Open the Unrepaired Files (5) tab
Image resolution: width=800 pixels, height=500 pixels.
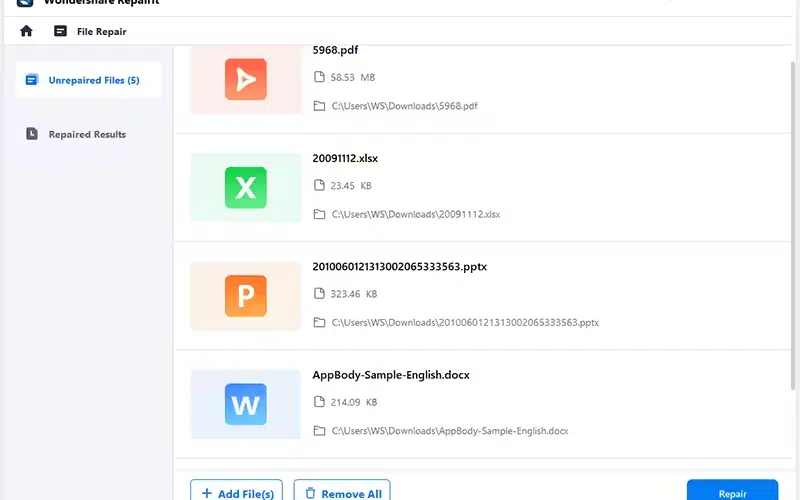[94, 80]
